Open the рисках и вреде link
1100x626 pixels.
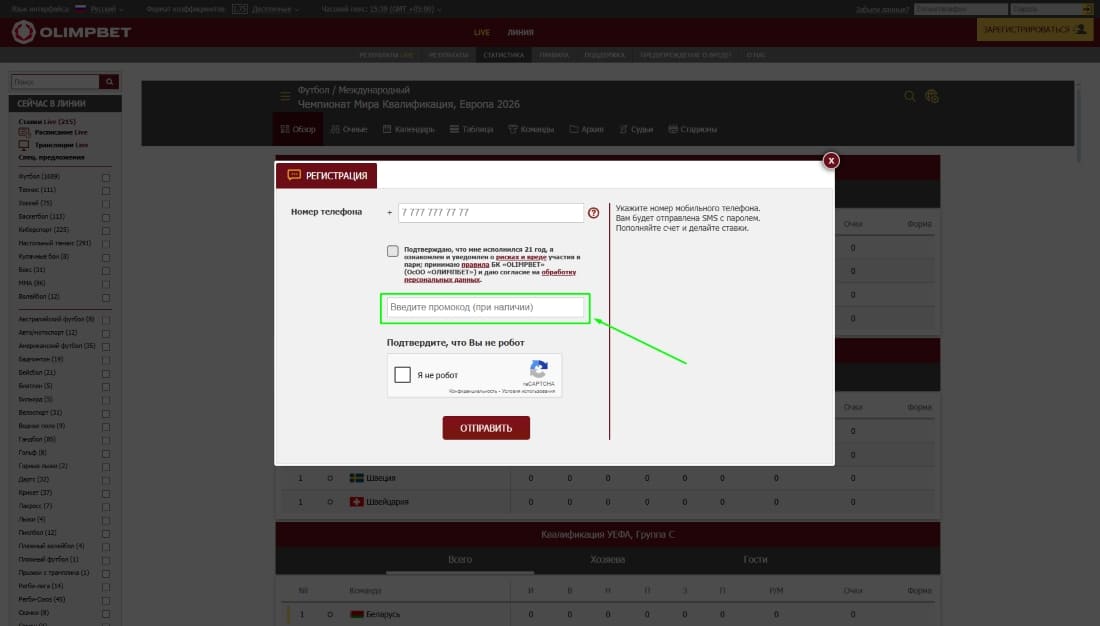521,257
